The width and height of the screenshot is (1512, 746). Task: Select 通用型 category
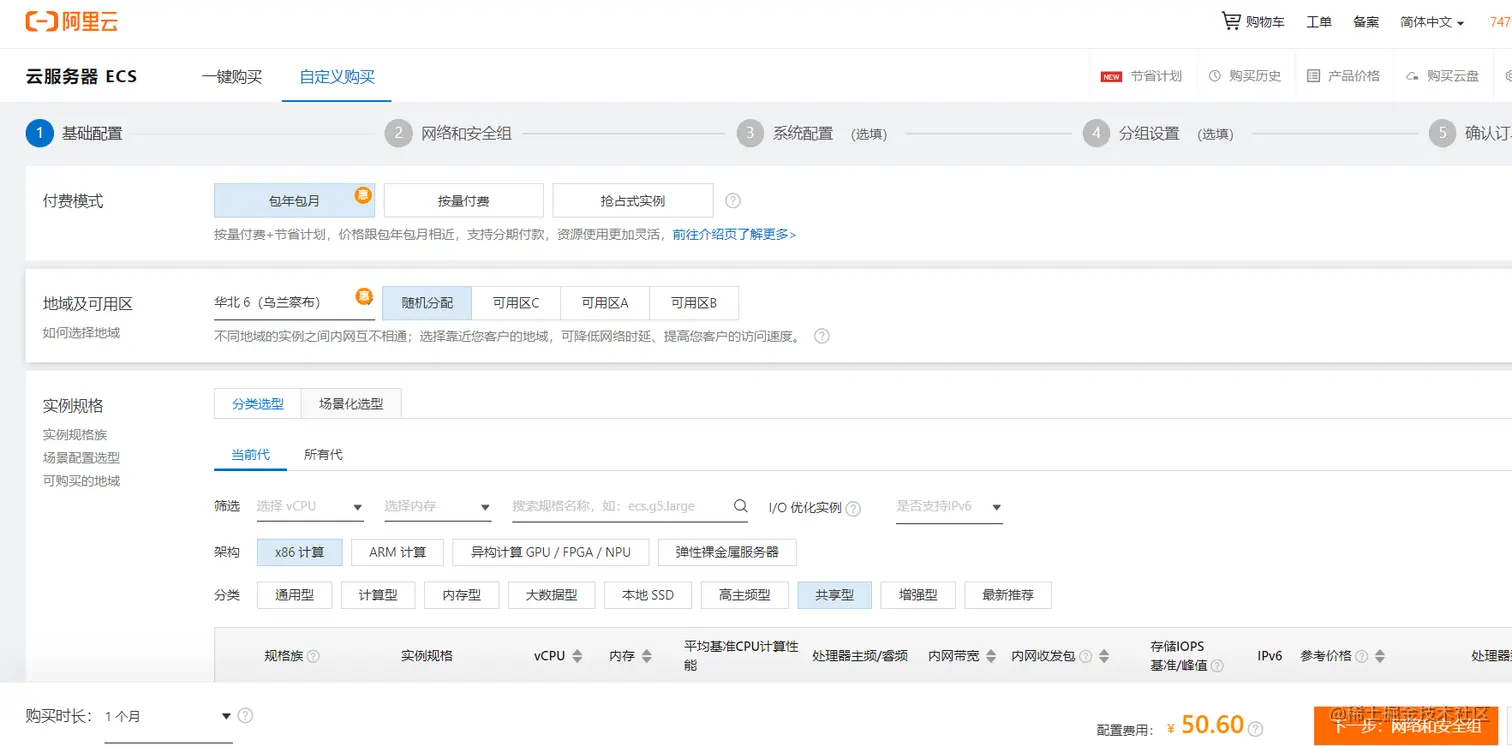tap(294, 595)
